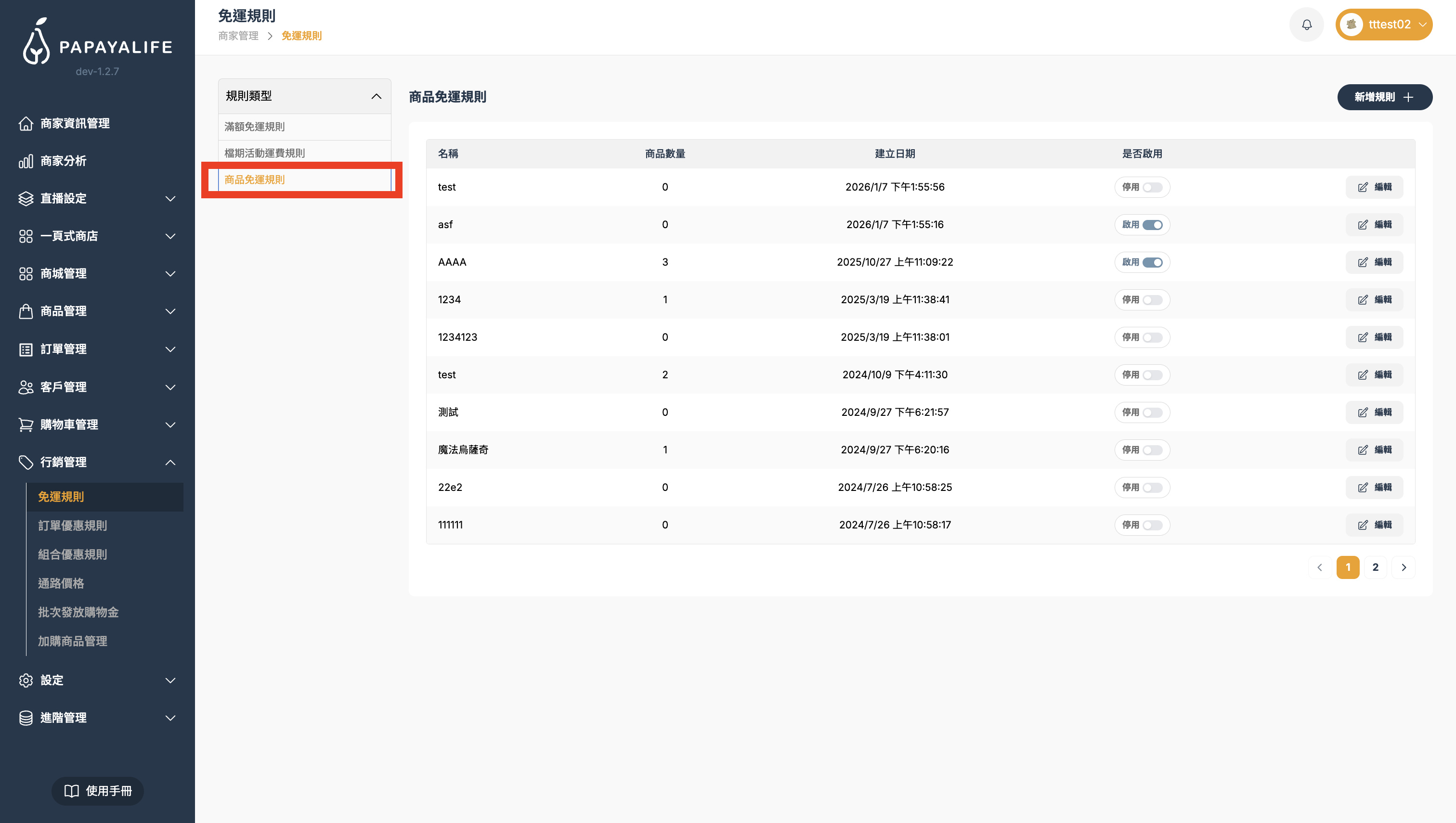Click the 購物車管理 cart icon
This screenshot has width=1456, height=823.
tap(26, 424)
